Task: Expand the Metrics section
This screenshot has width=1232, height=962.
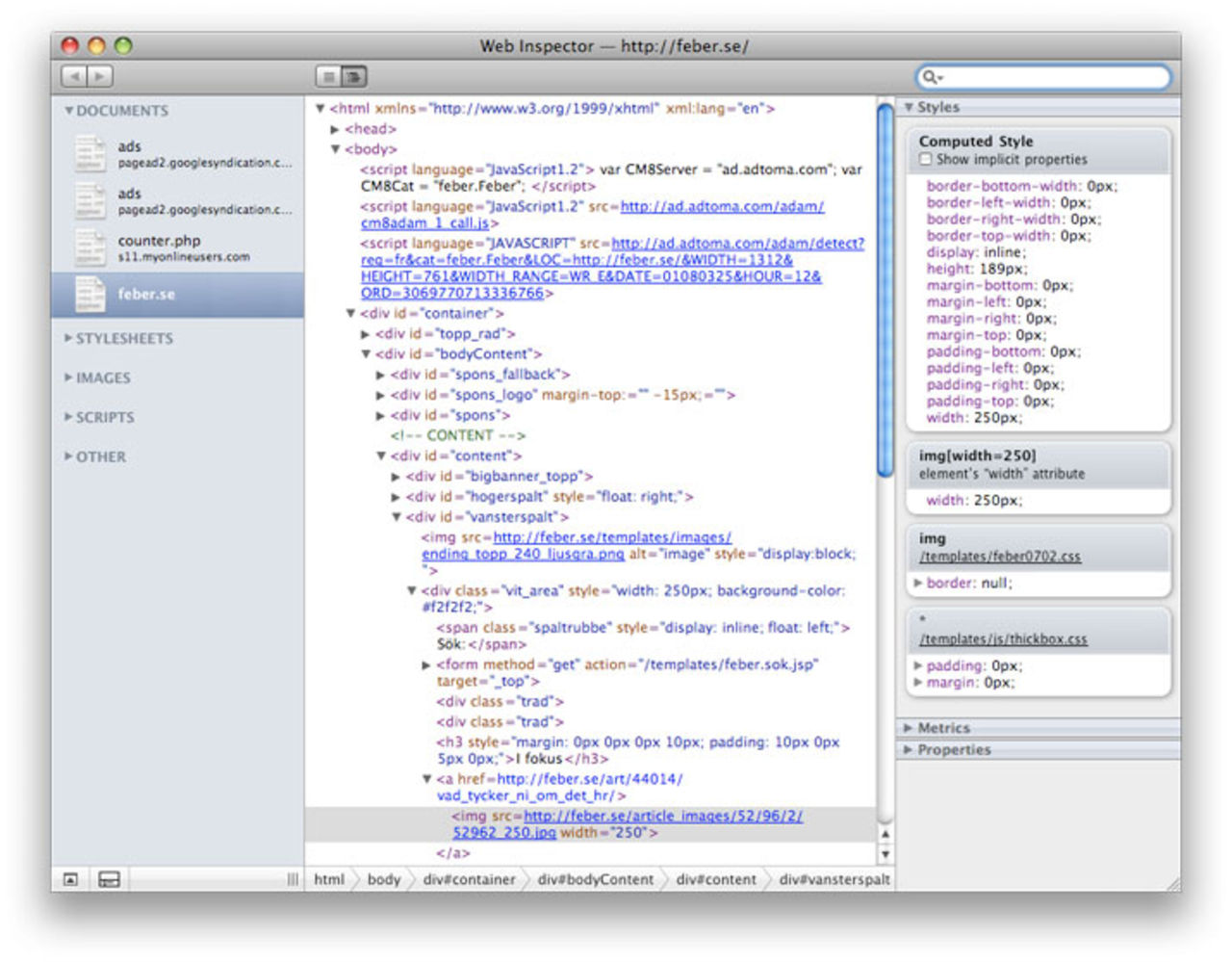Action: click(x=943, y=728)
